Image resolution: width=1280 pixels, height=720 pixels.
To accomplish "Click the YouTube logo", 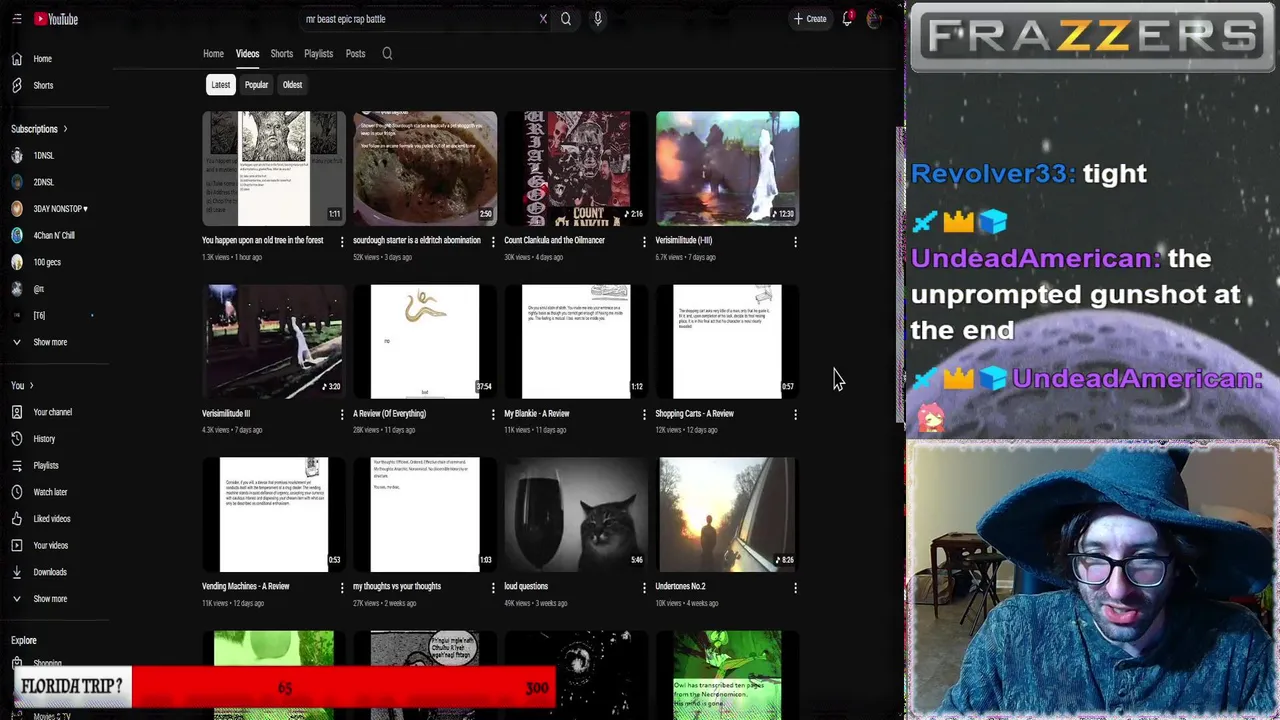I will (x=56, y=19).
